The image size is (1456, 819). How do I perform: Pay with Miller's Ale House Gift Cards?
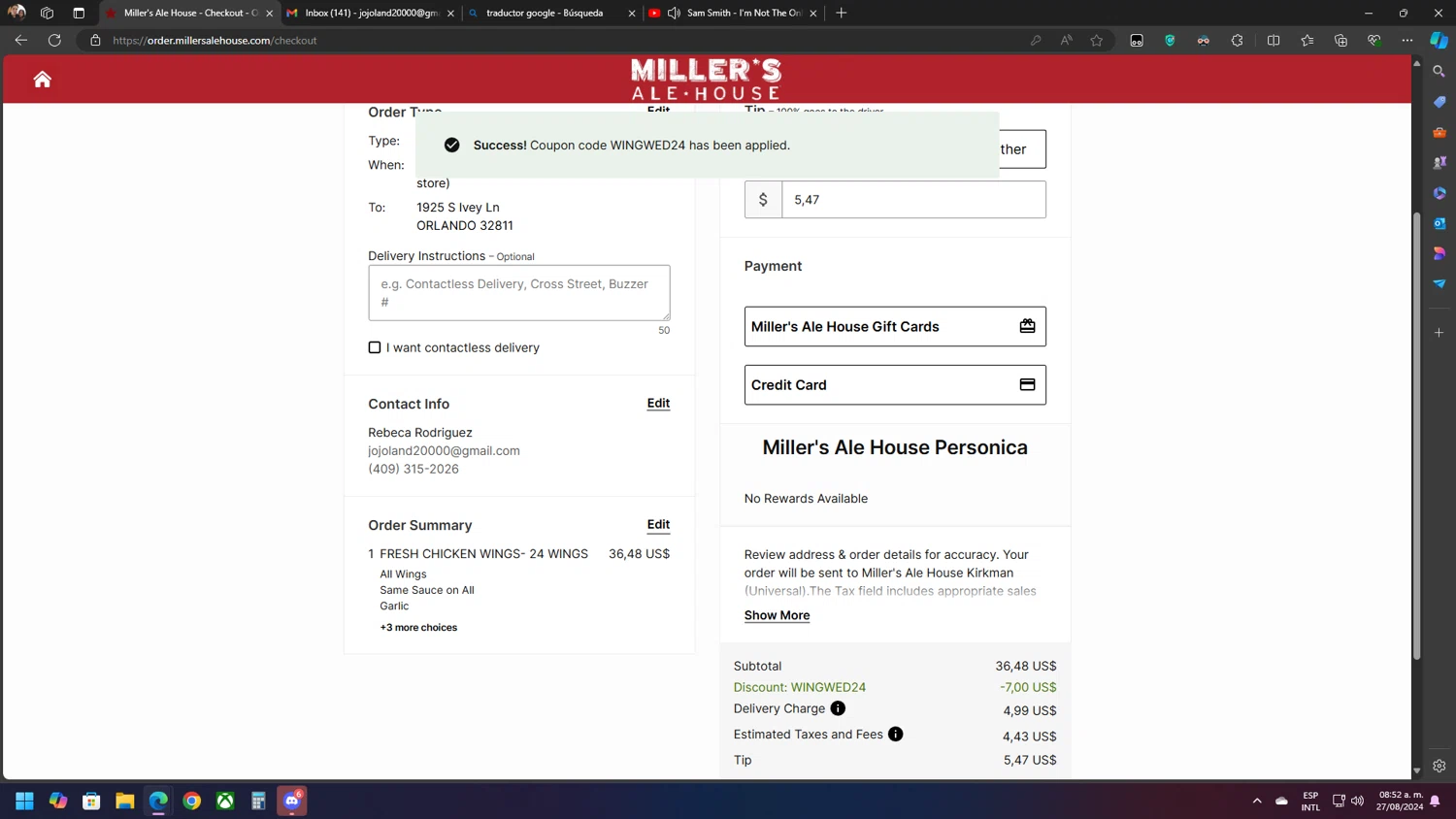pyautogui.click(x=895, y=326)
